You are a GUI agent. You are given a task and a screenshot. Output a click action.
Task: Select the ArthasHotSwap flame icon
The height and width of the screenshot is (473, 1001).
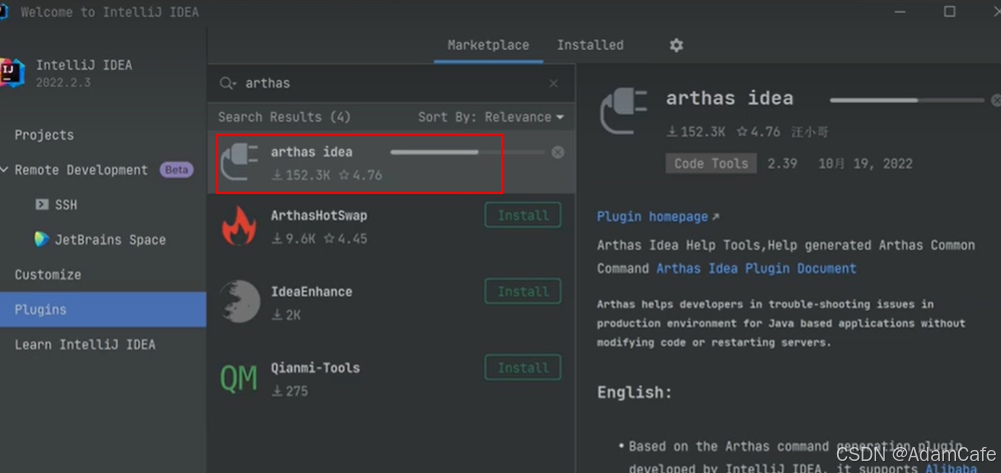[x=239, y=226]
